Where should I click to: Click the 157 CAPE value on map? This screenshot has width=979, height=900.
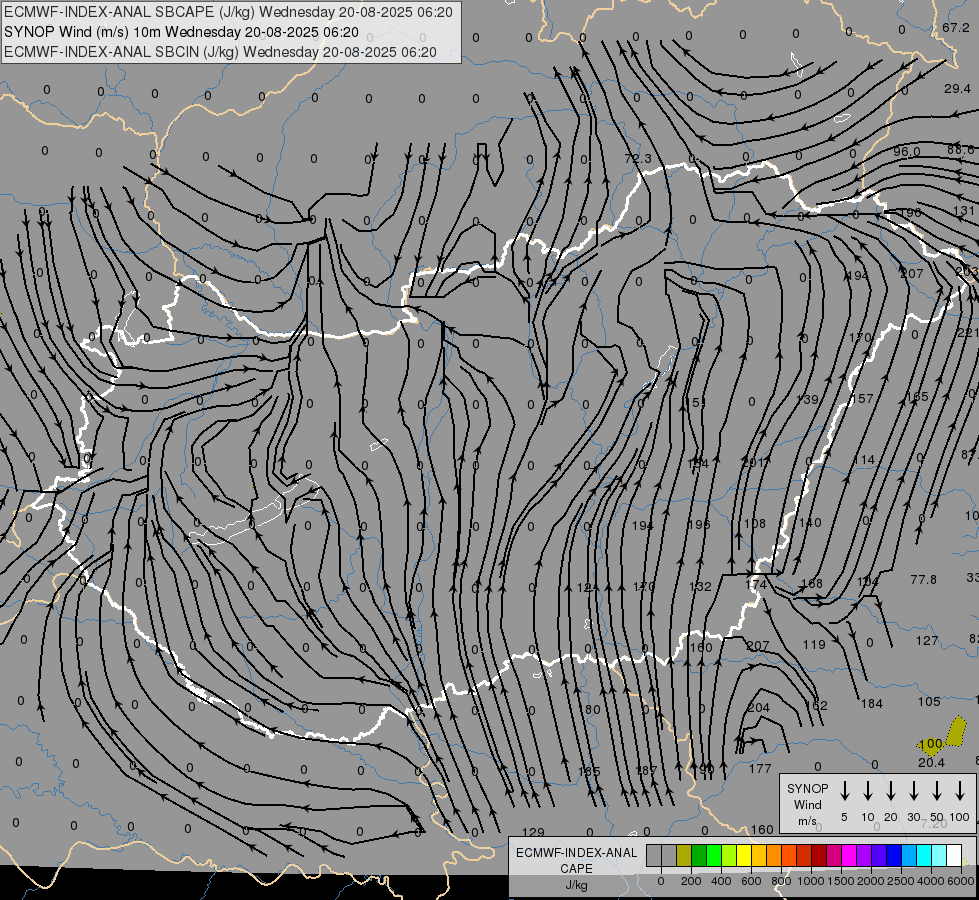[862, 398]
